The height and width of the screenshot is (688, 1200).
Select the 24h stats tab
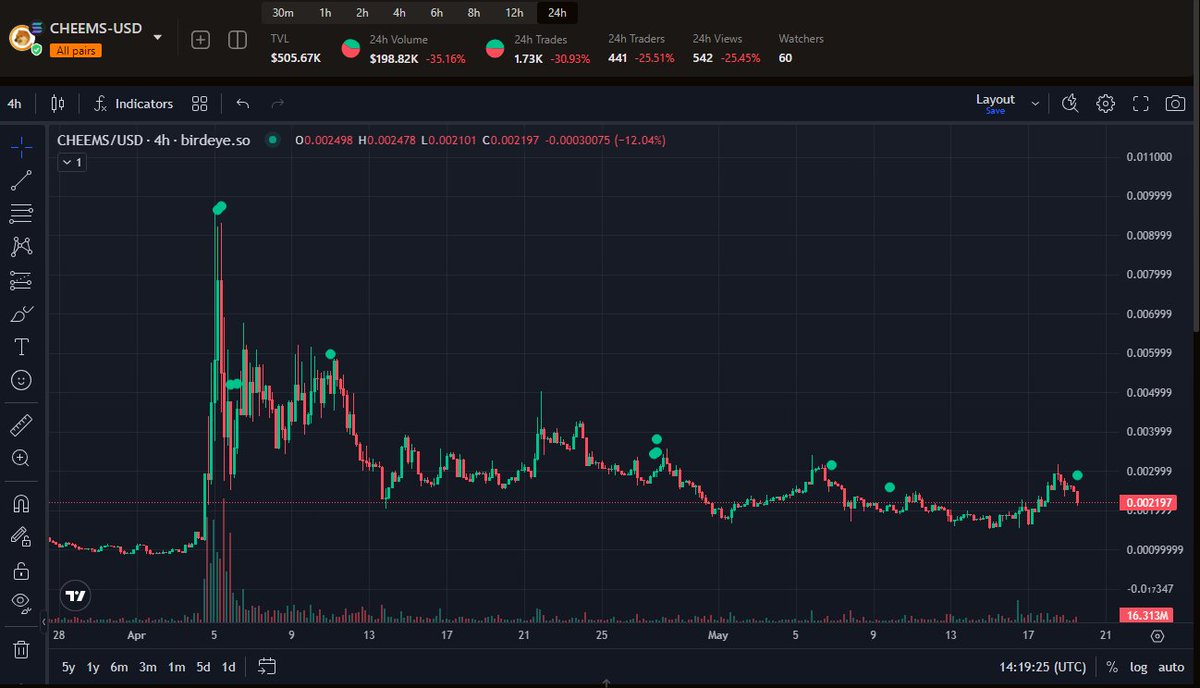557,13
